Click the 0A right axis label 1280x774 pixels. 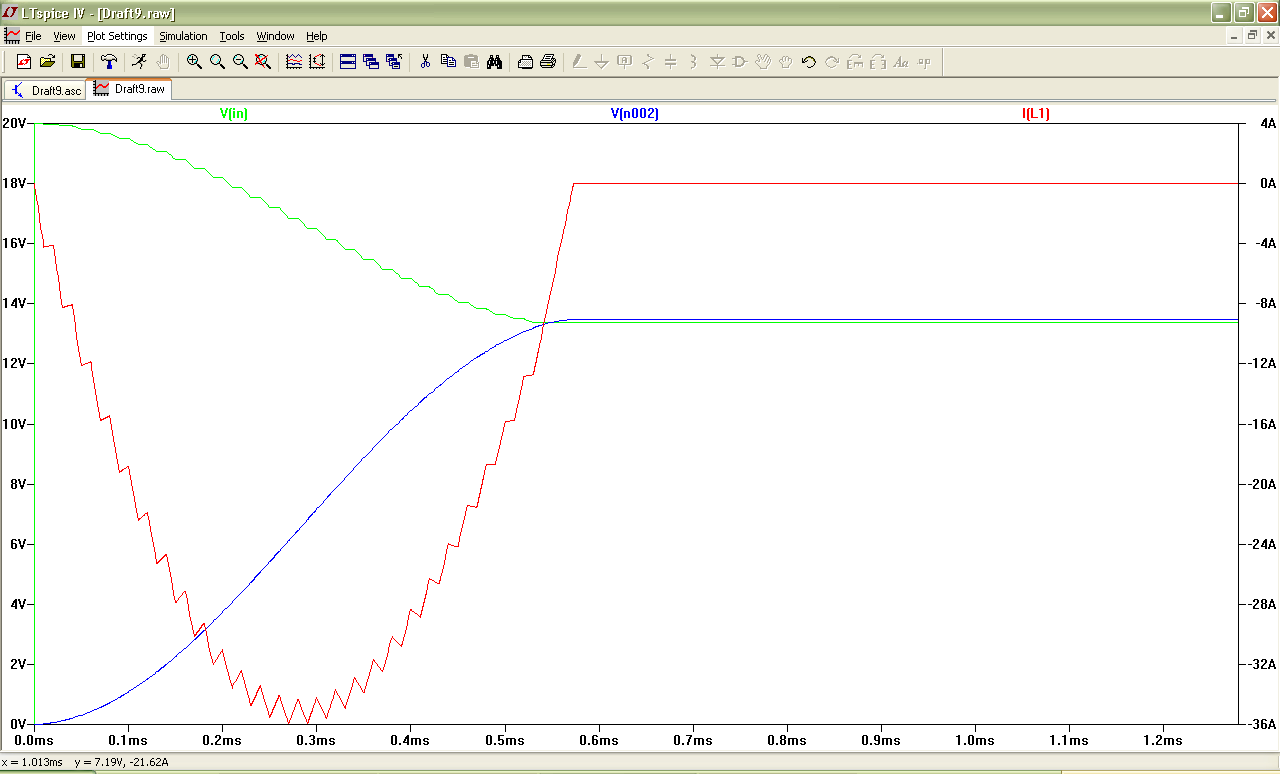1268,184
